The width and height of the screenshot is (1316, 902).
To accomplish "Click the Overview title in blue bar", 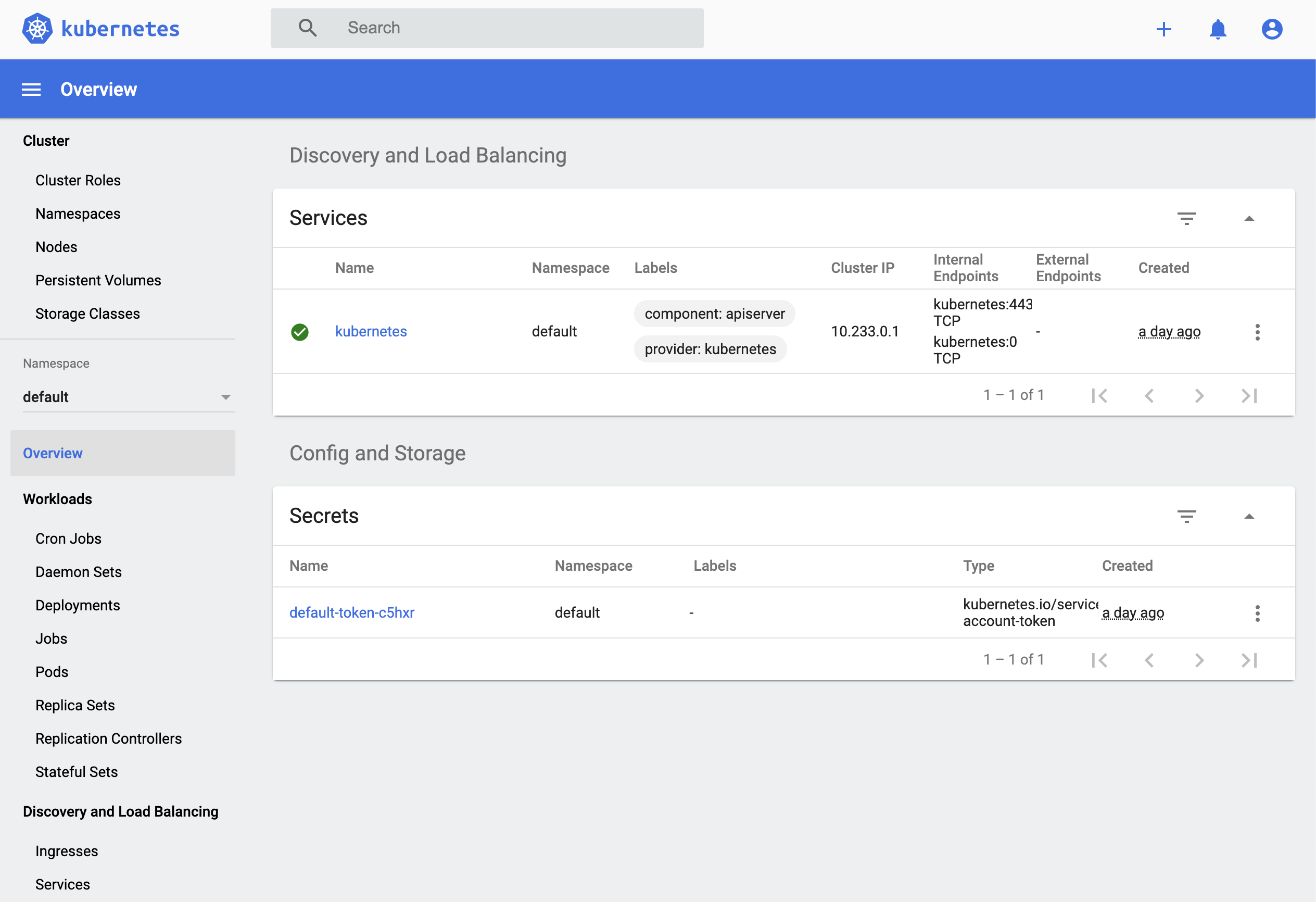I will [x=98, y=90].
